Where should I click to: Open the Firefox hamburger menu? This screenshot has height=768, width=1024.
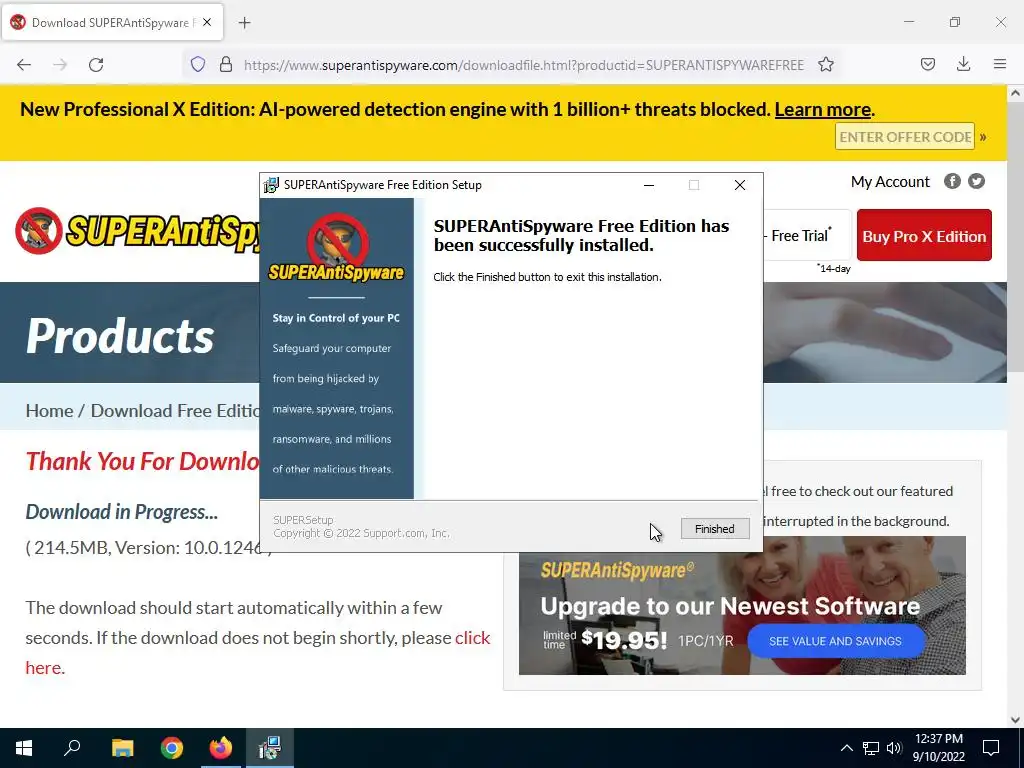[x=1000, y=64]
